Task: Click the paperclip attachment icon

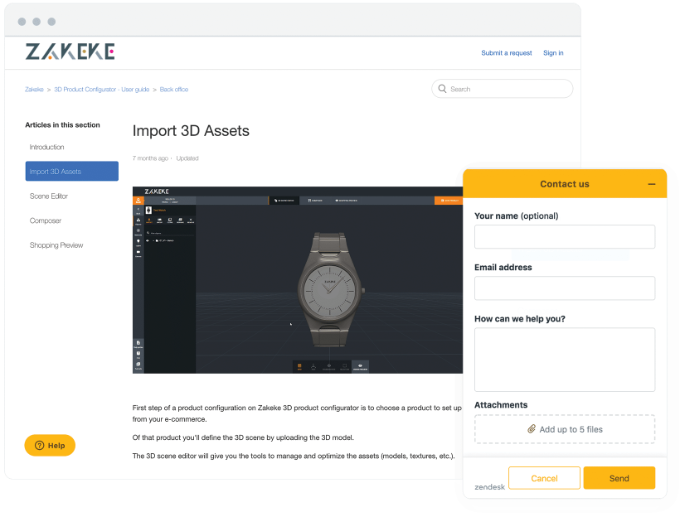Action: pos(531,429)
